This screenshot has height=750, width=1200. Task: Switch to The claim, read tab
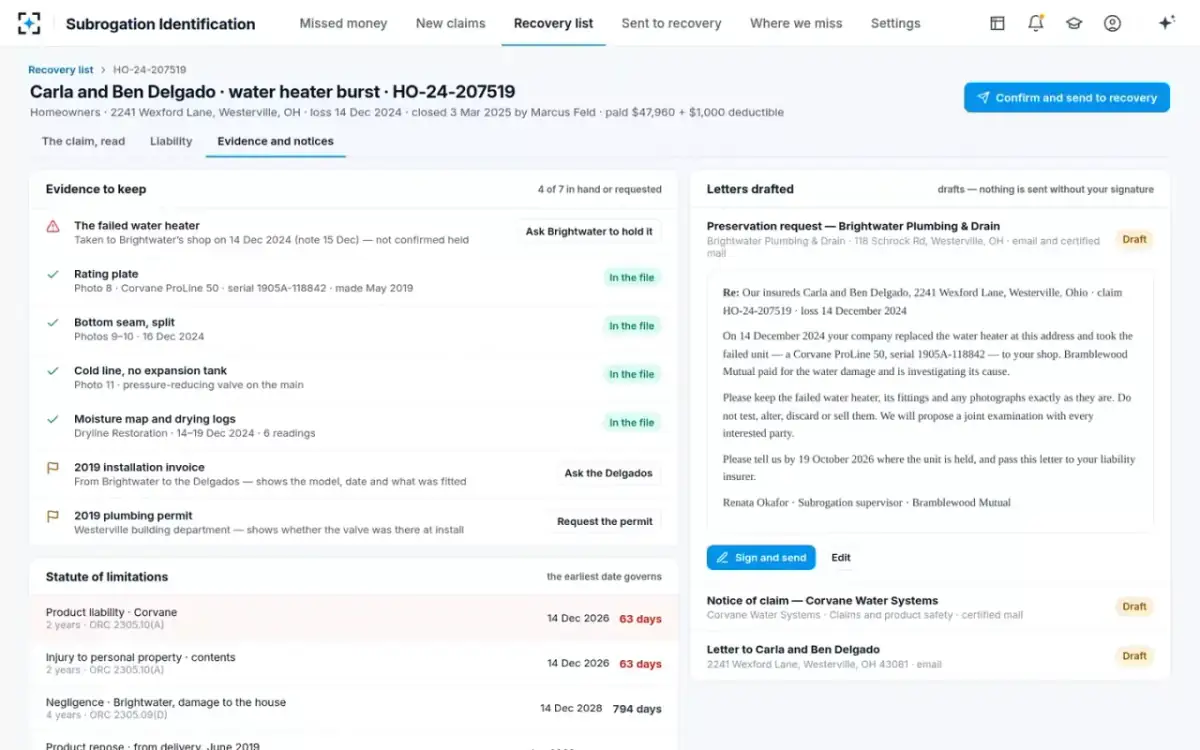pos(84,141)
